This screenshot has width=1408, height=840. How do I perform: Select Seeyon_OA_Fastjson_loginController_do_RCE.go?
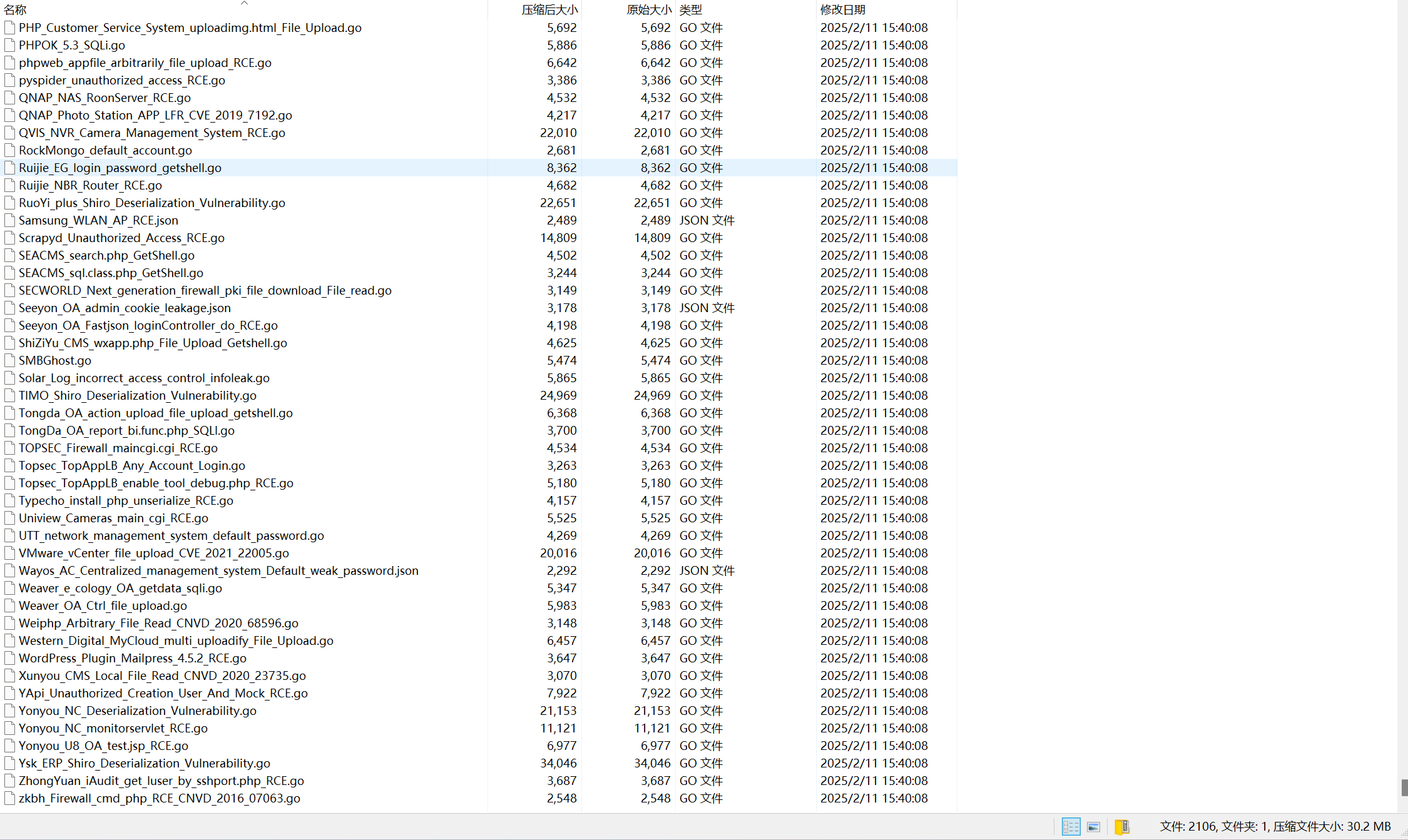pos(148,325)
